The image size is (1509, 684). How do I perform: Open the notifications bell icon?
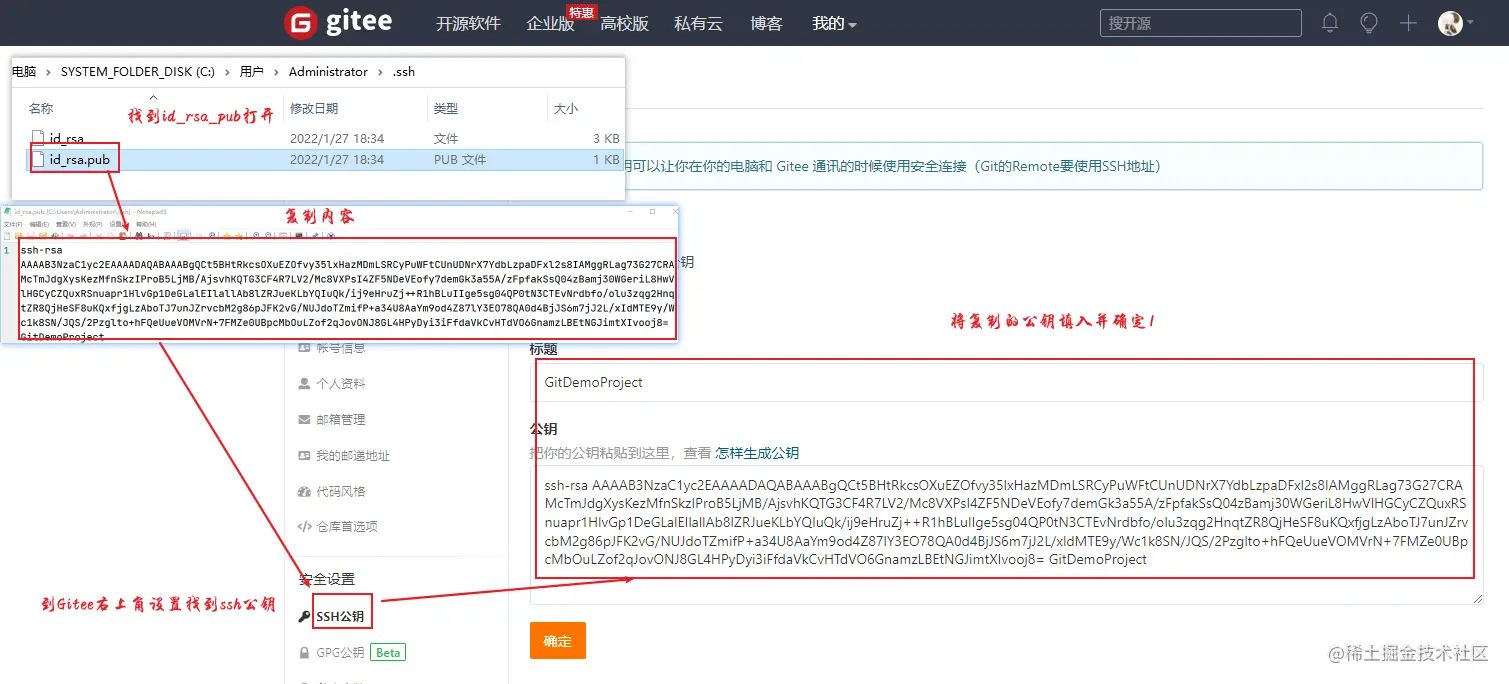1330,23
